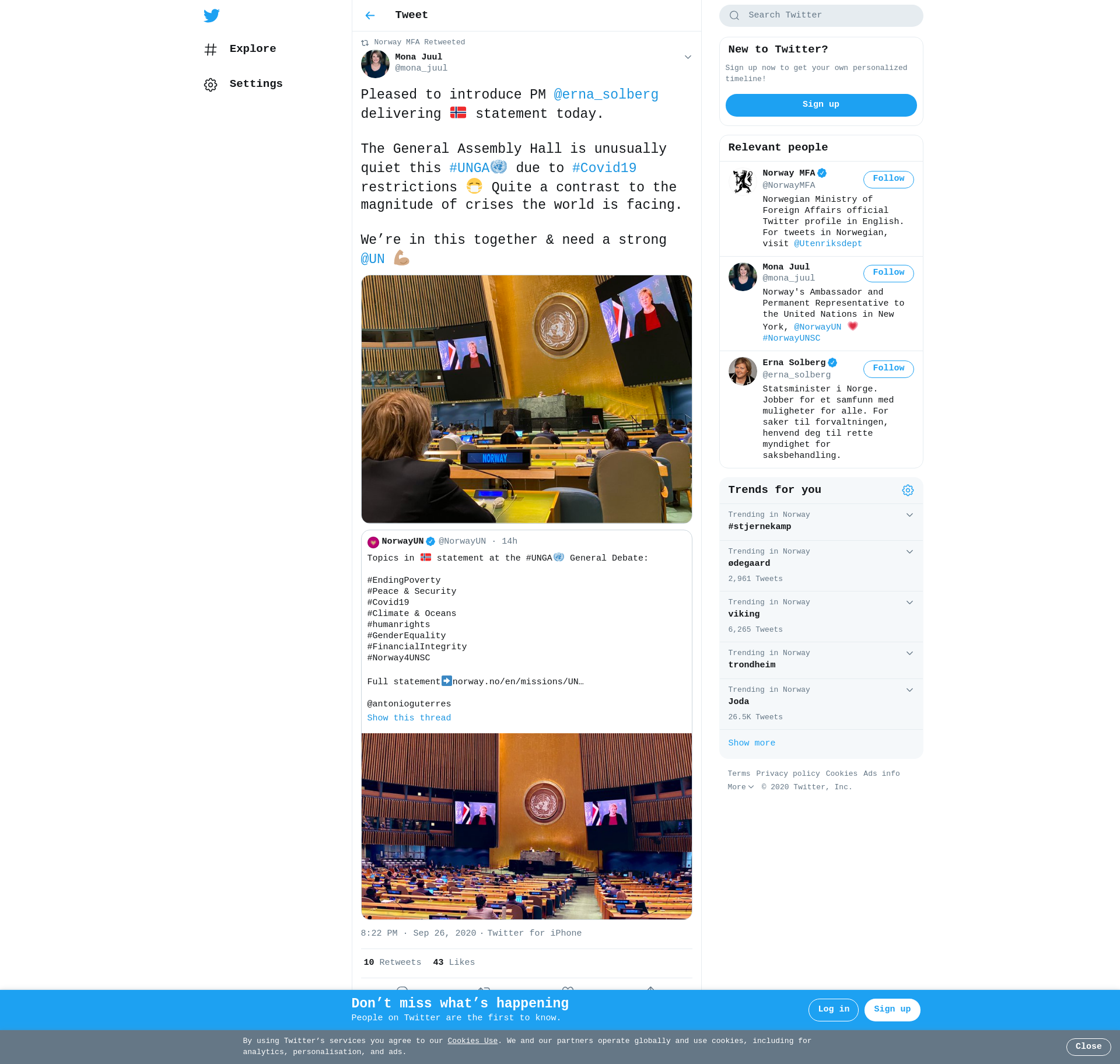Screen dimensions: 1120x1064
Task: Click NorwayUN verified badge
Action: (x=430, y=541)
